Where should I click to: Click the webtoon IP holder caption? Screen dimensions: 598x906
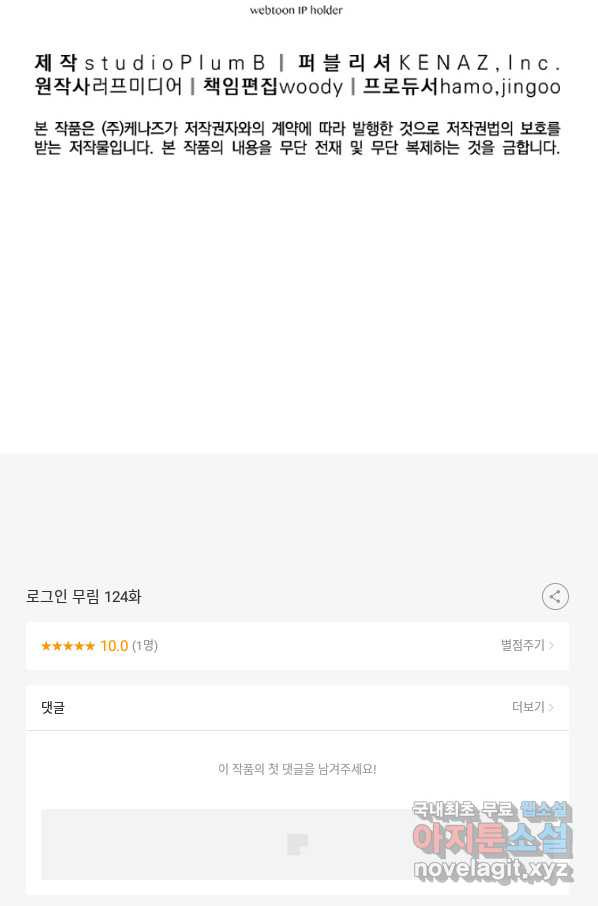[x=296, y=10]
